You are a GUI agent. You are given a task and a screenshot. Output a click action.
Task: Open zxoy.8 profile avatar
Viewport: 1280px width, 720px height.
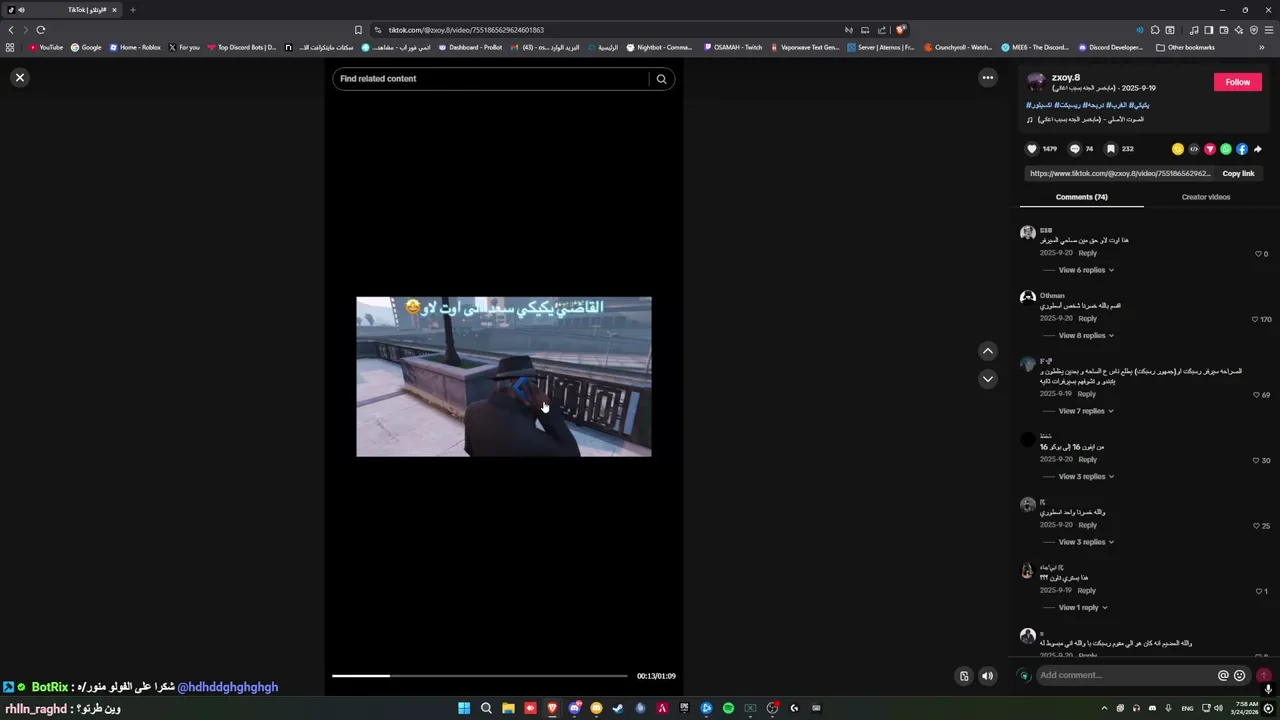(x=1037, y=82)
